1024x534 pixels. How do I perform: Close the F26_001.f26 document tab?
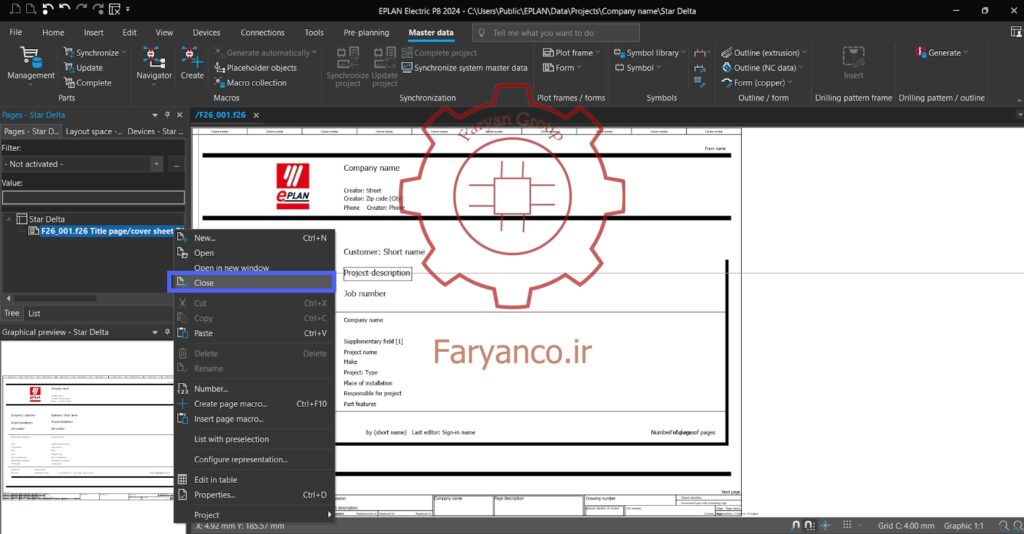(256, 115)
